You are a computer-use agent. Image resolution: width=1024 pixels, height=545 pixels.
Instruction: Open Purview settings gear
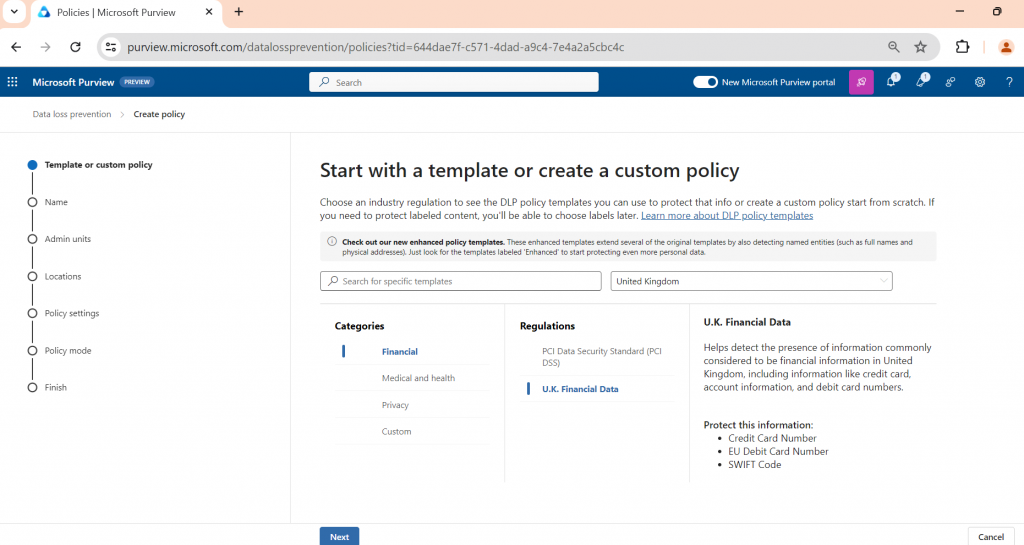pos(980,82)
